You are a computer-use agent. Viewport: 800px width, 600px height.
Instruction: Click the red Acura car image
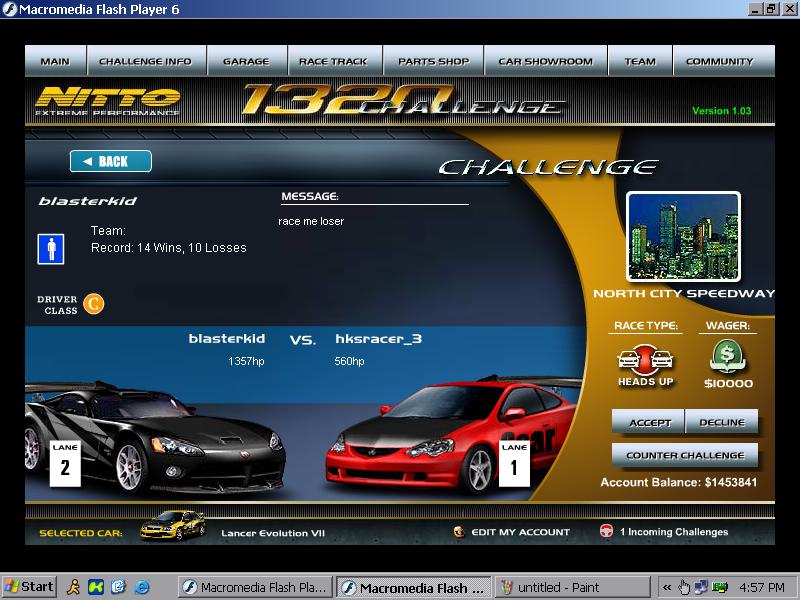(x=454, y=435)
